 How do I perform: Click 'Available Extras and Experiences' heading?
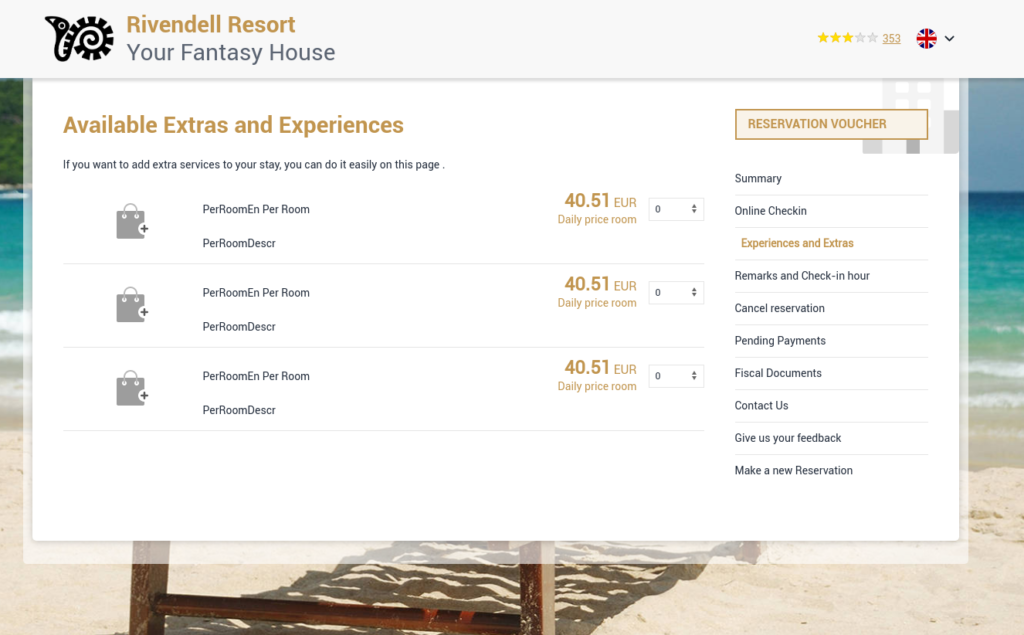(233, 125)
